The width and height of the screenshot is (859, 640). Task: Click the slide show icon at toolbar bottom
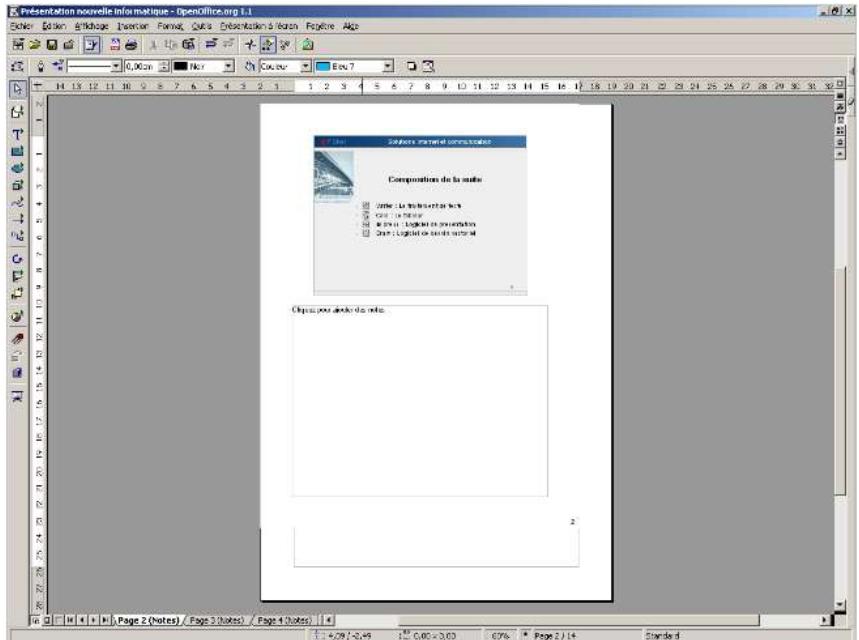(x=18, y=396)
